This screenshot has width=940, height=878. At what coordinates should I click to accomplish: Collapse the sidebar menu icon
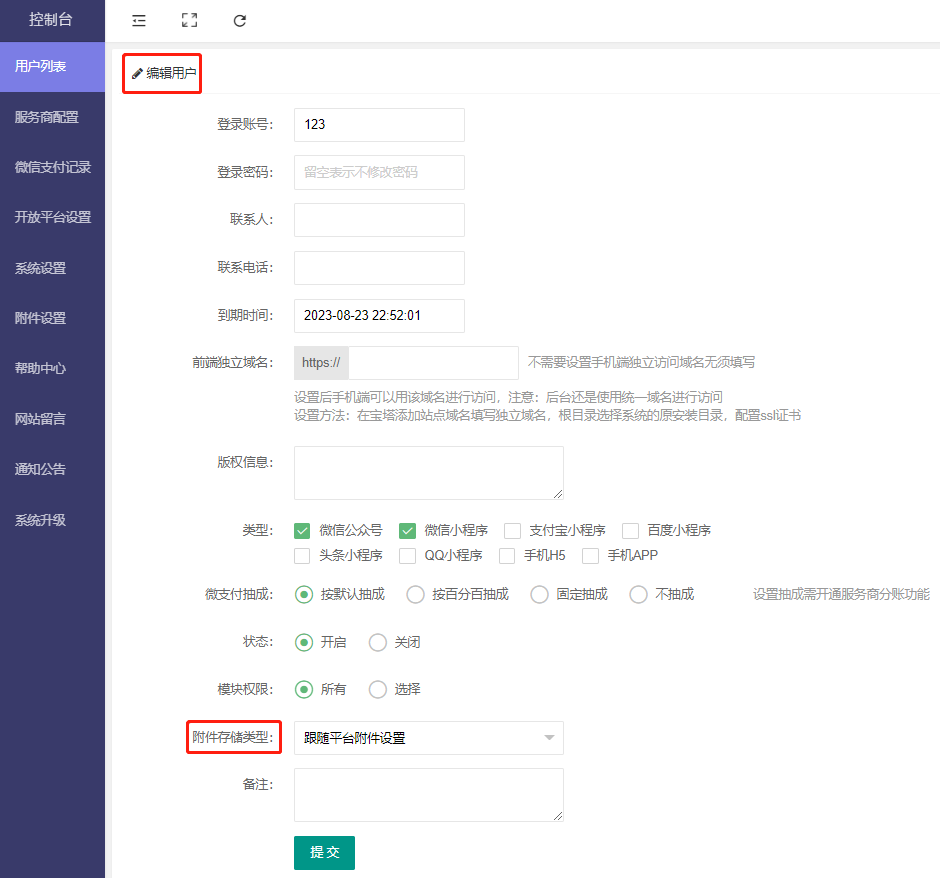[x=139, y=20]
